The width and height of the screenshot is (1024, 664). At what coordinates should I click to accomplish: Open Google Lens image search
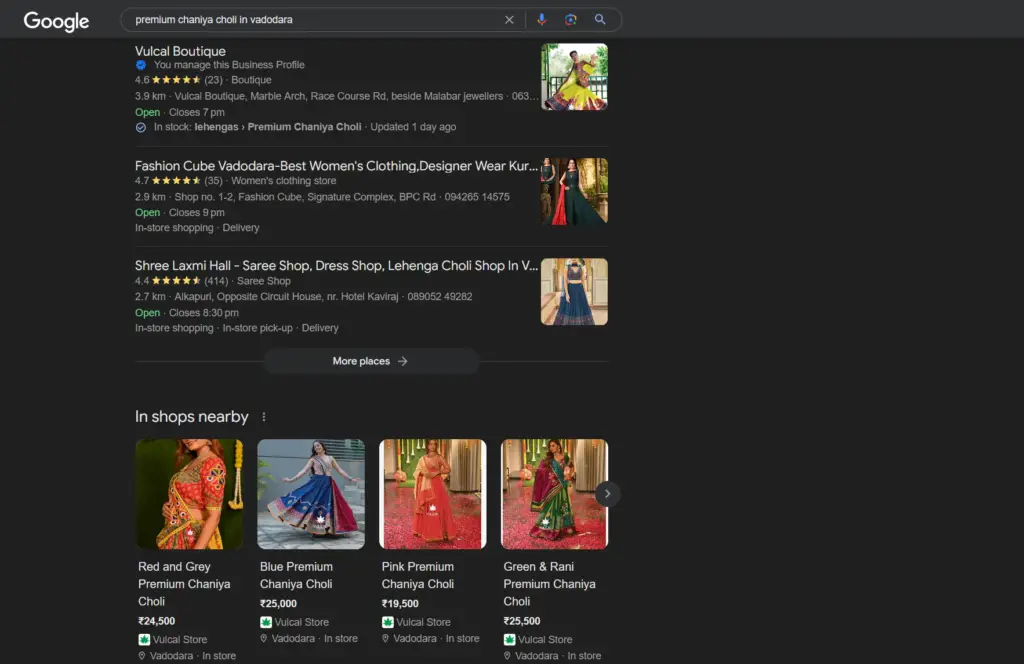click(569, 19)
